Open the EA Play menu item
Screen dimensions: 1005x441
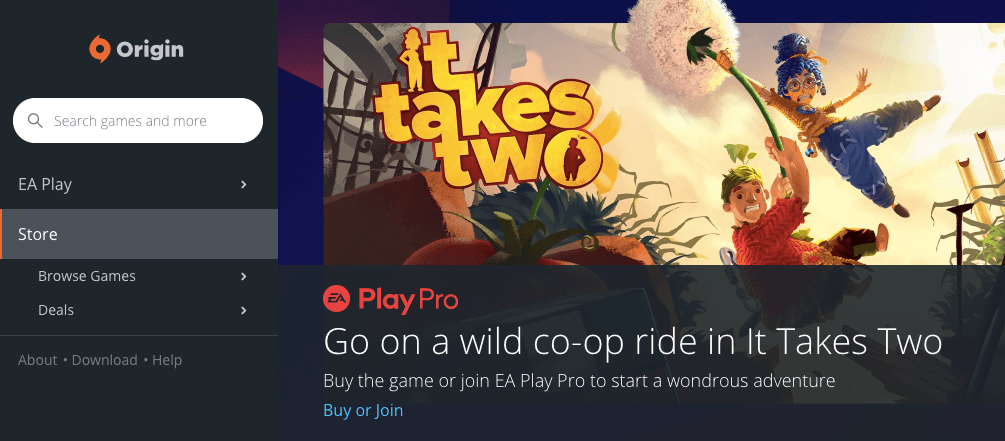pos(139,185)
